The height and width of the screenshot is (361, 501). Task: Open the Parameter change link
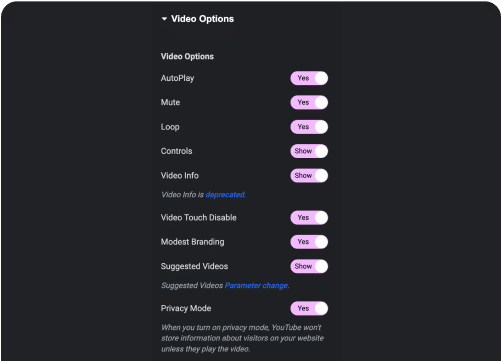[257, 286]
